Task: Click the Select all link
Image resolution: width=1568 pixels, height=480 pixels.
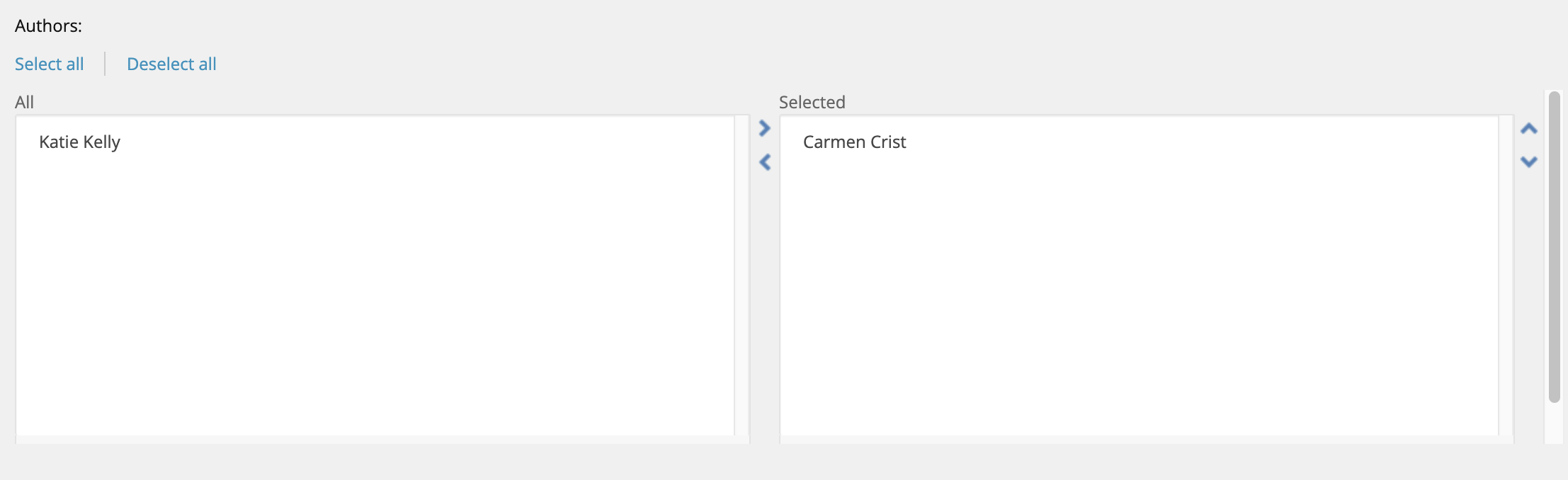Action: tap(50, 64)
